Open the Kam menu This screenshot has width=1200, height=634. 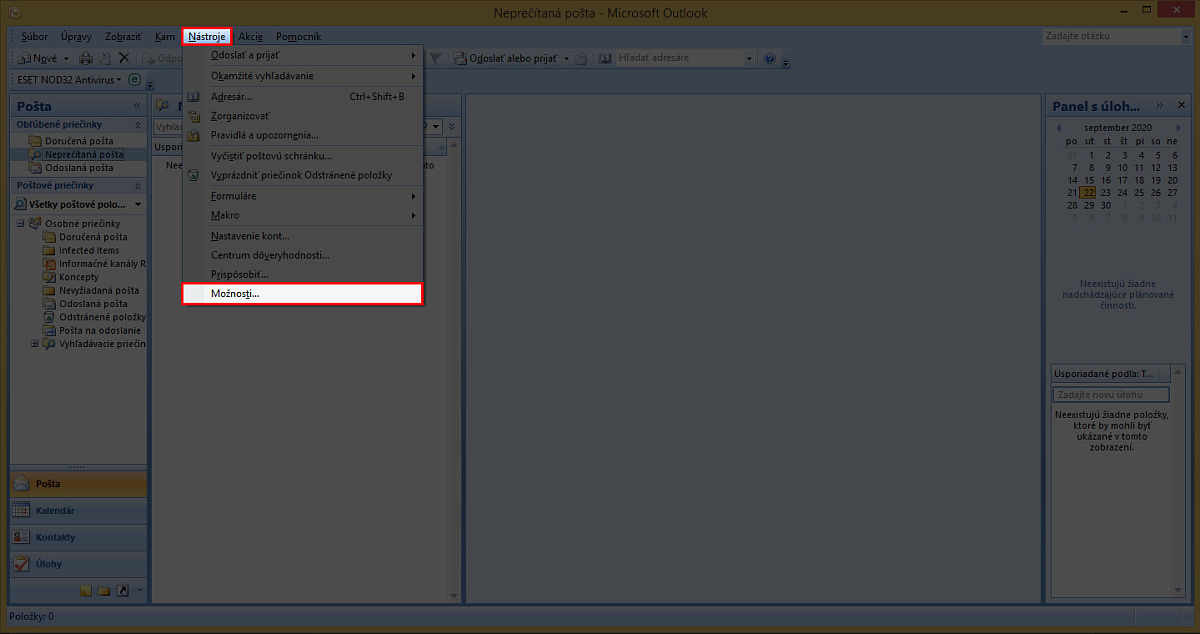coord(165,36)
